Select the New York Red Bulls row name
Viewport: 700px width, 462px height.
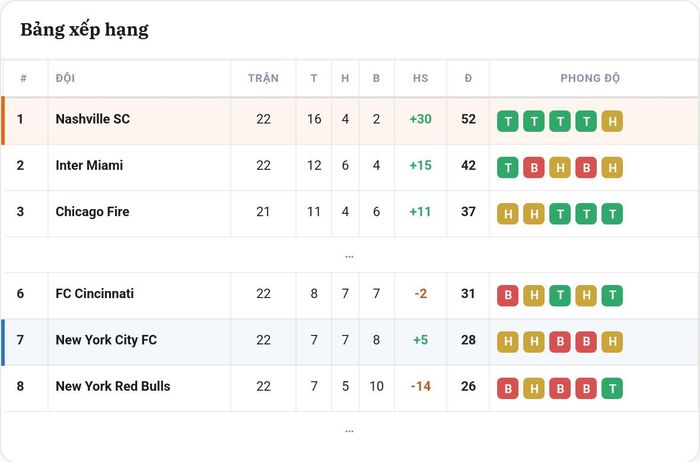(113, 386)
